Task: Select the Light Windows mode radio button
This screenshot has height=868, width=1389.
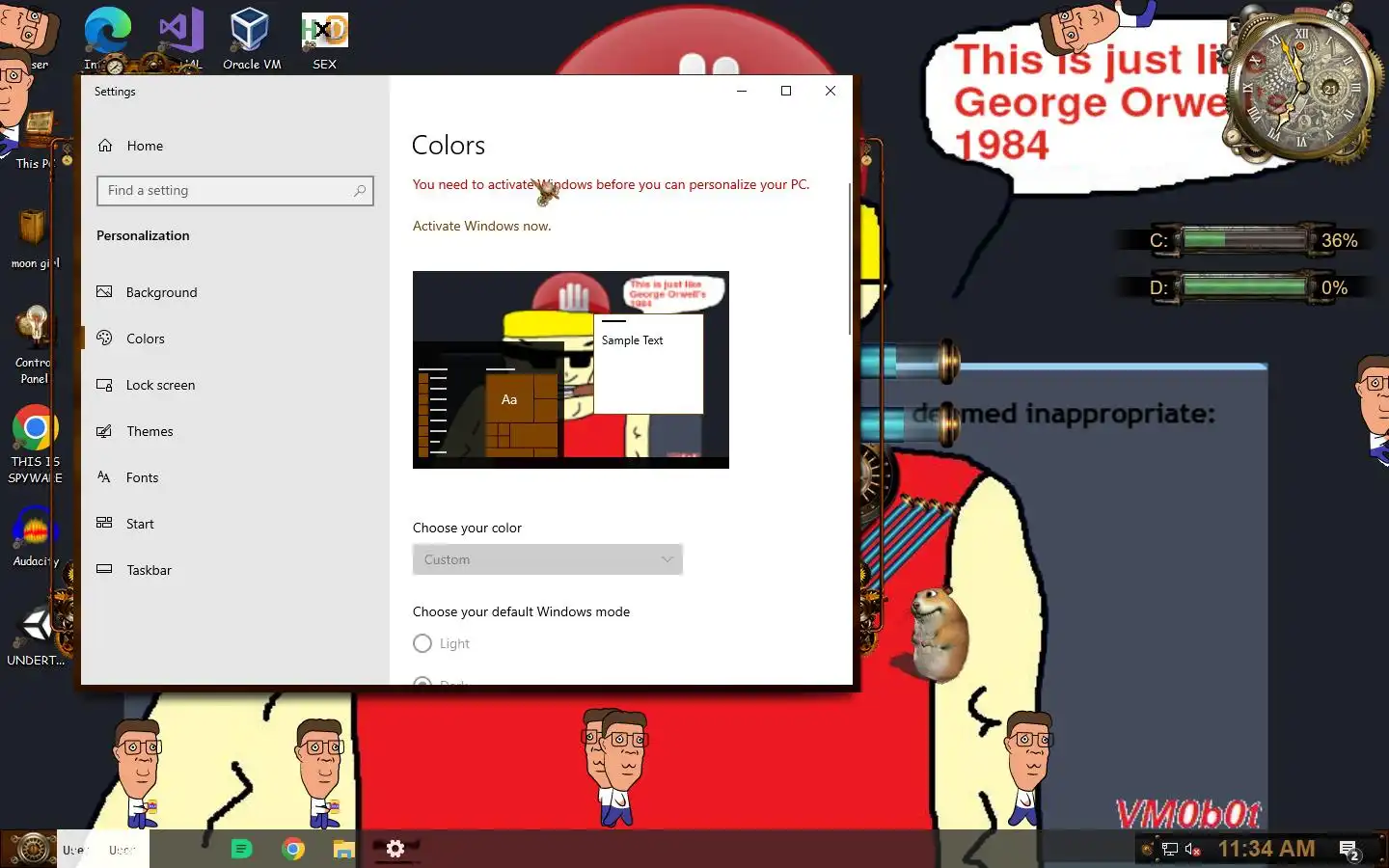Action: [422, 643]
